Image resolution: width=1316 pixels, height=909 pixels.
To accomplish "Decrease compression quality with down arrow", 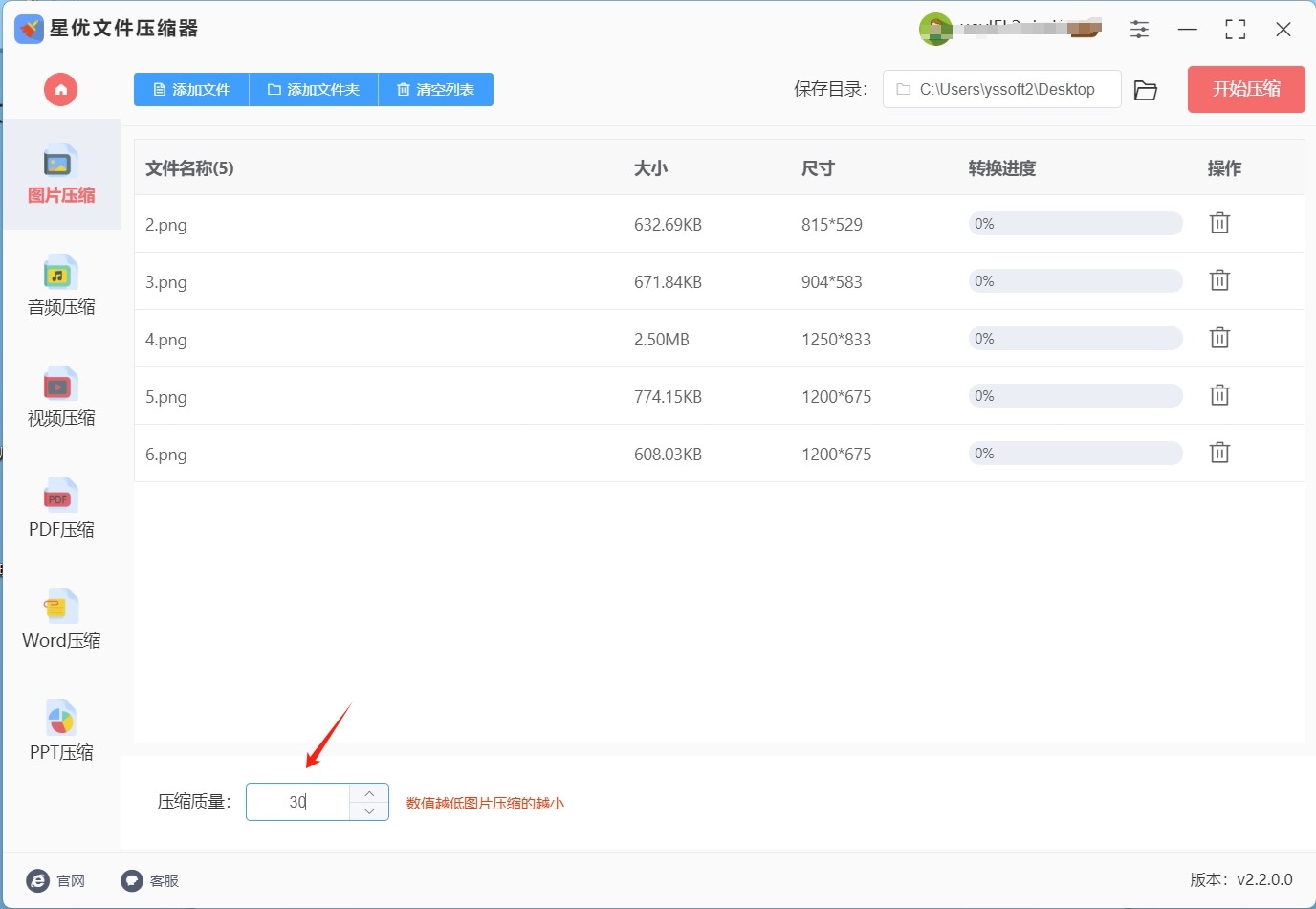I will coord(369,811).
